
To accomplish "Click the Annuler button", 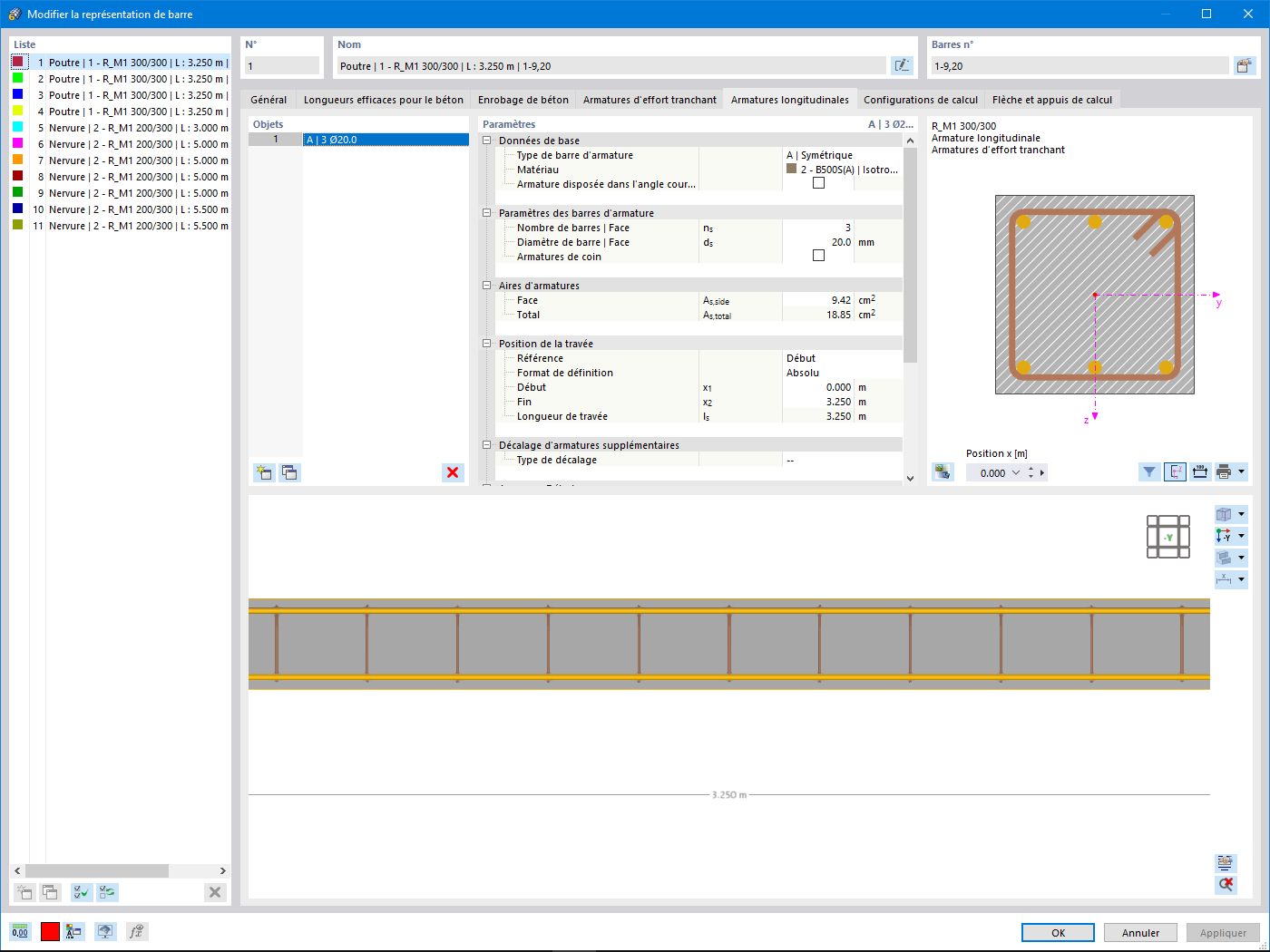I will [x=1140, y=932].
